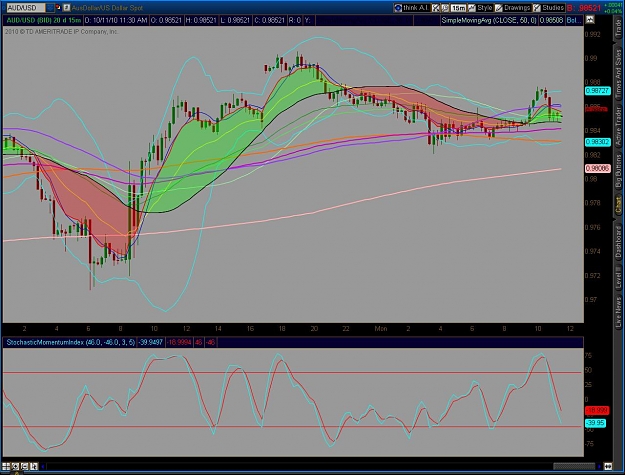
Task: Click the 0.98727 cyan price bubble
Action: coord(597,91)
